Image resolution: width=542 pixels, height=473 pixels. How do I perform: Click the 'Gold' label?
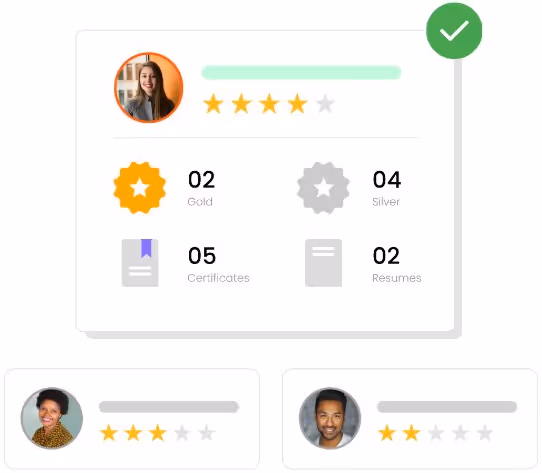200,202
